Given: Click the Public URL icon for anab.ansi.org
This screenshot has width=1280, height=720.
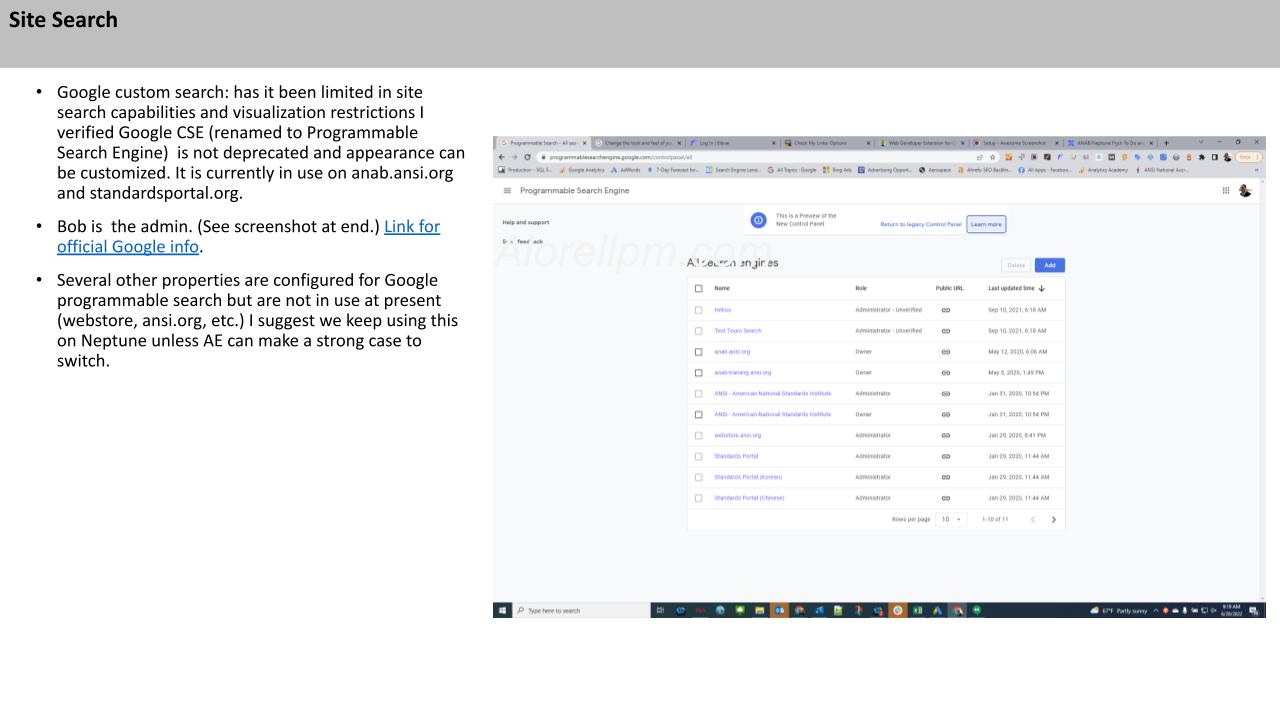Looking at the screenshot, I should coord(945,352).
